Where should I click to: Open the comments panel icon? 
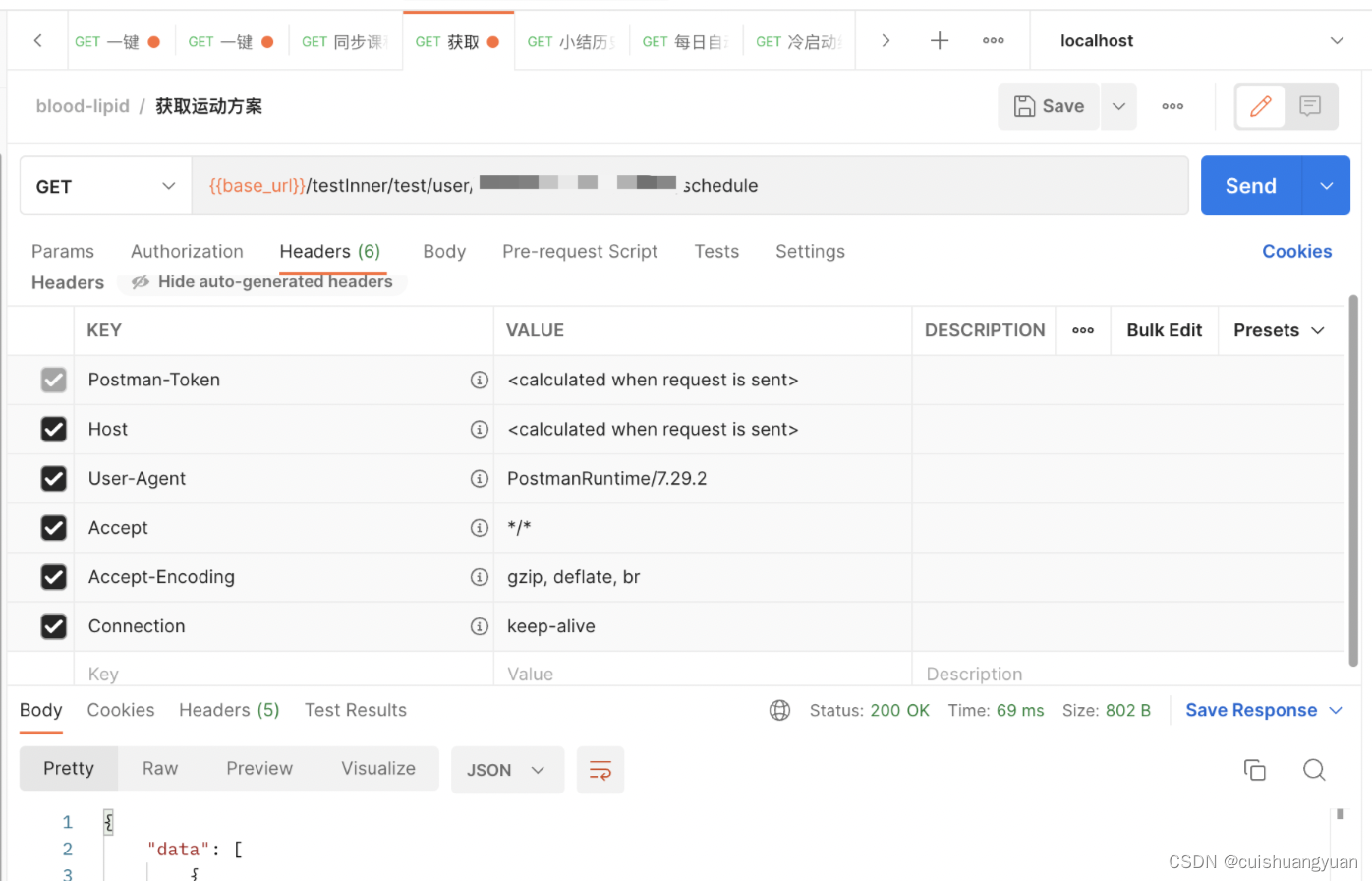click(x=1311, y=106)
